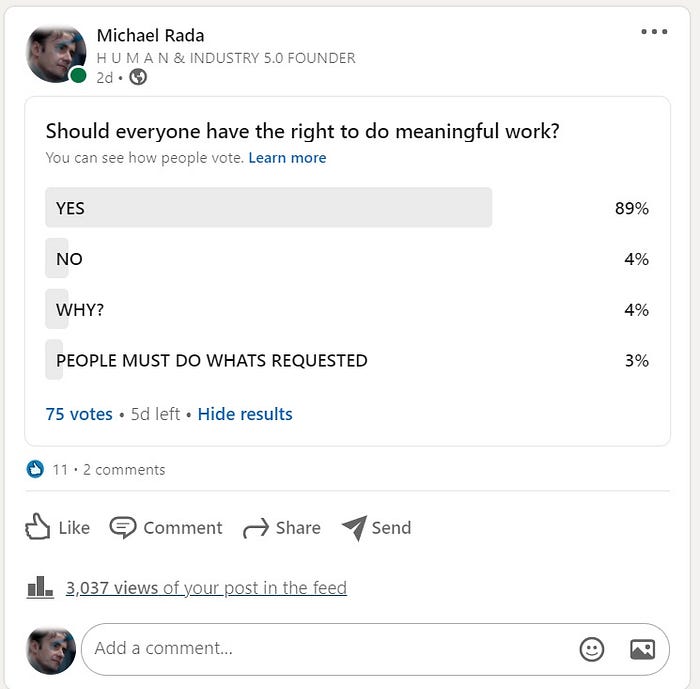Select PEOPLE MUST DO WHATS REQUESTED option
This screenshot has height=689, width=700.
pos(347,360)
